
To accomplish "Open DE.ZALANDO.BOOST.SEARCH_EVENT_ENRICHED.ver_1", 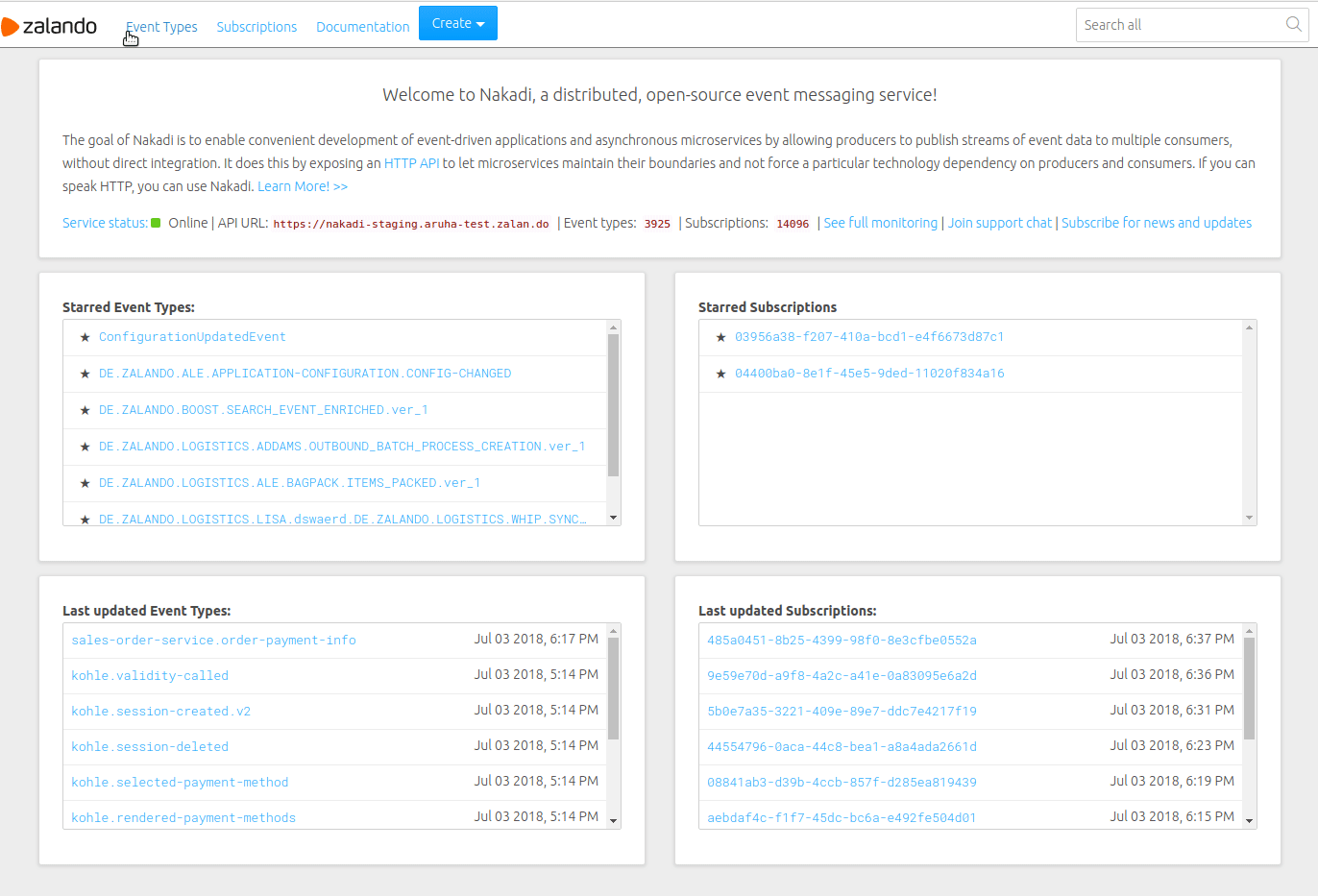I will (263, 410).
